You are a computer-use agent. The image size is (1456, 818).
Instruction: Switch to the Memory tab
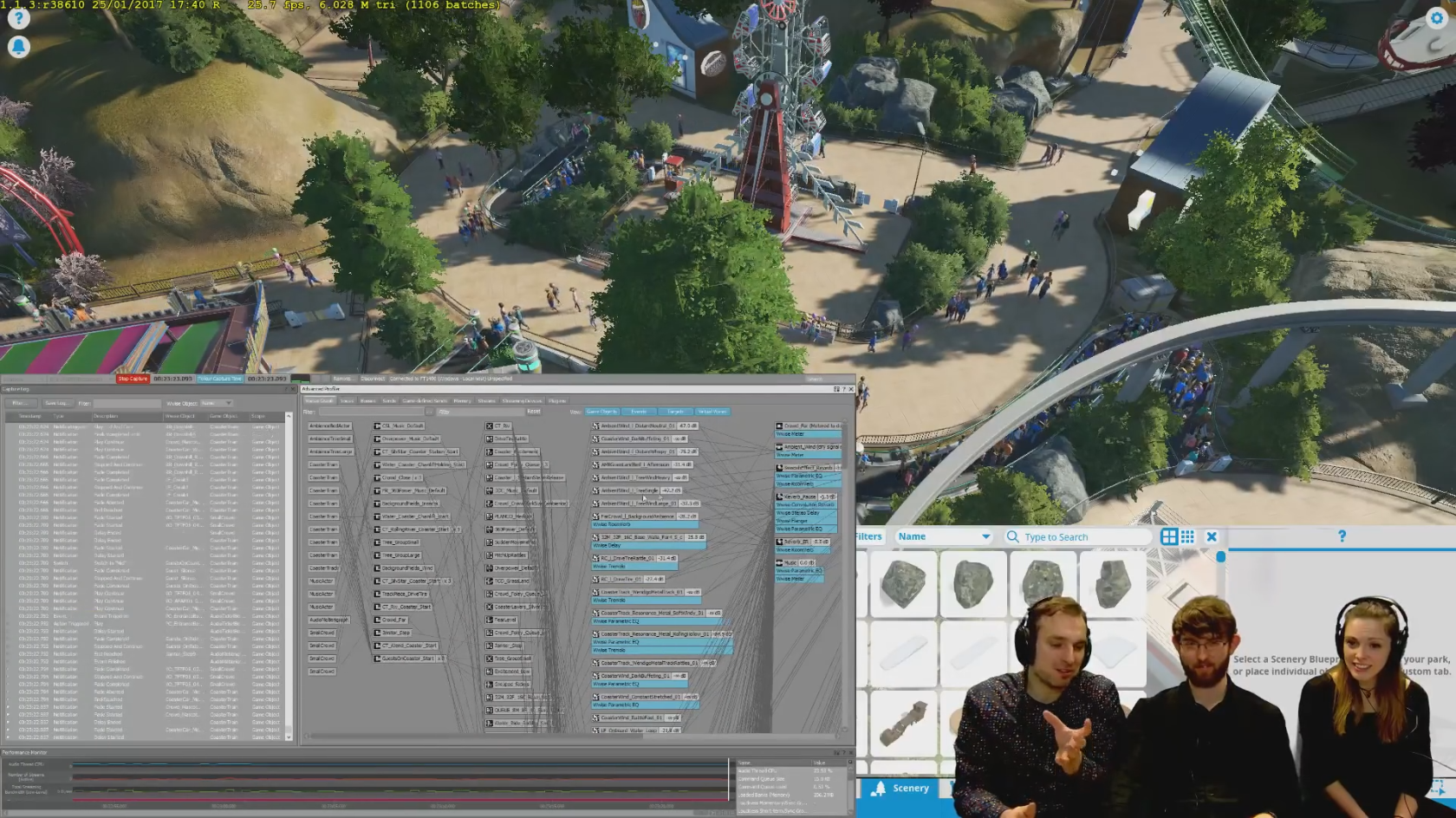462,400
